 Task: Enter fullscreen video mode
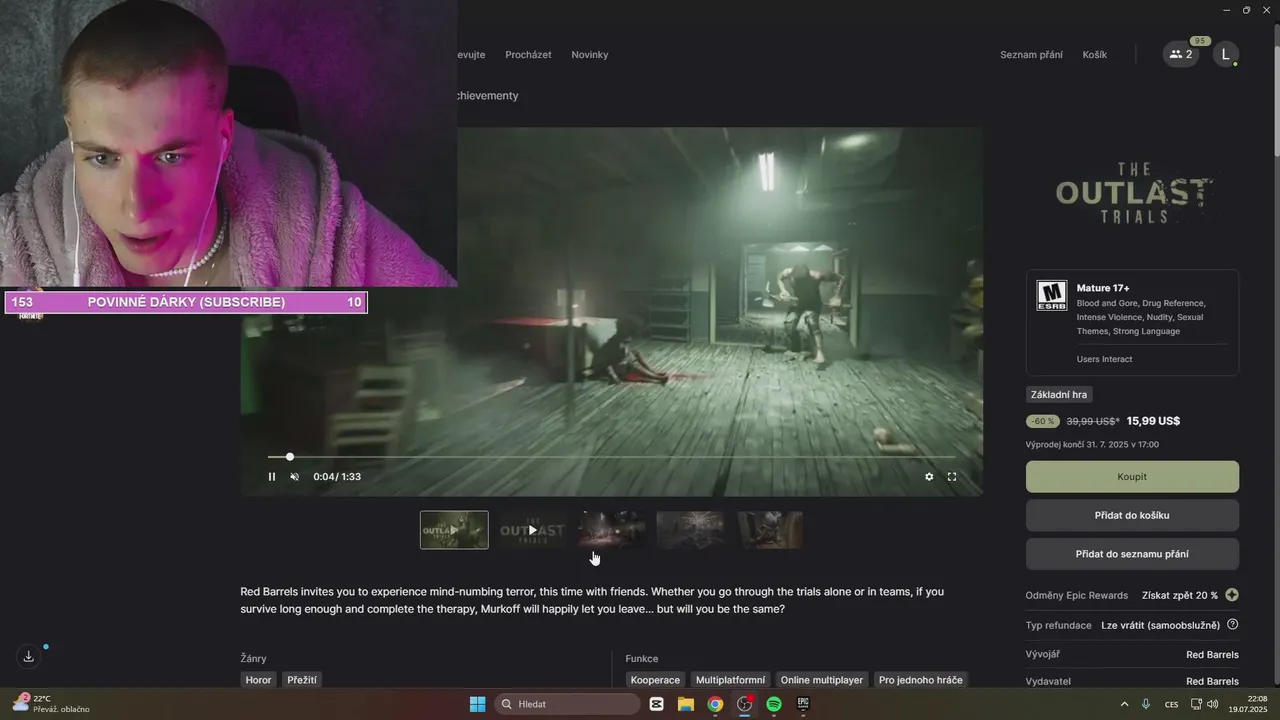(x=952, y=477)
